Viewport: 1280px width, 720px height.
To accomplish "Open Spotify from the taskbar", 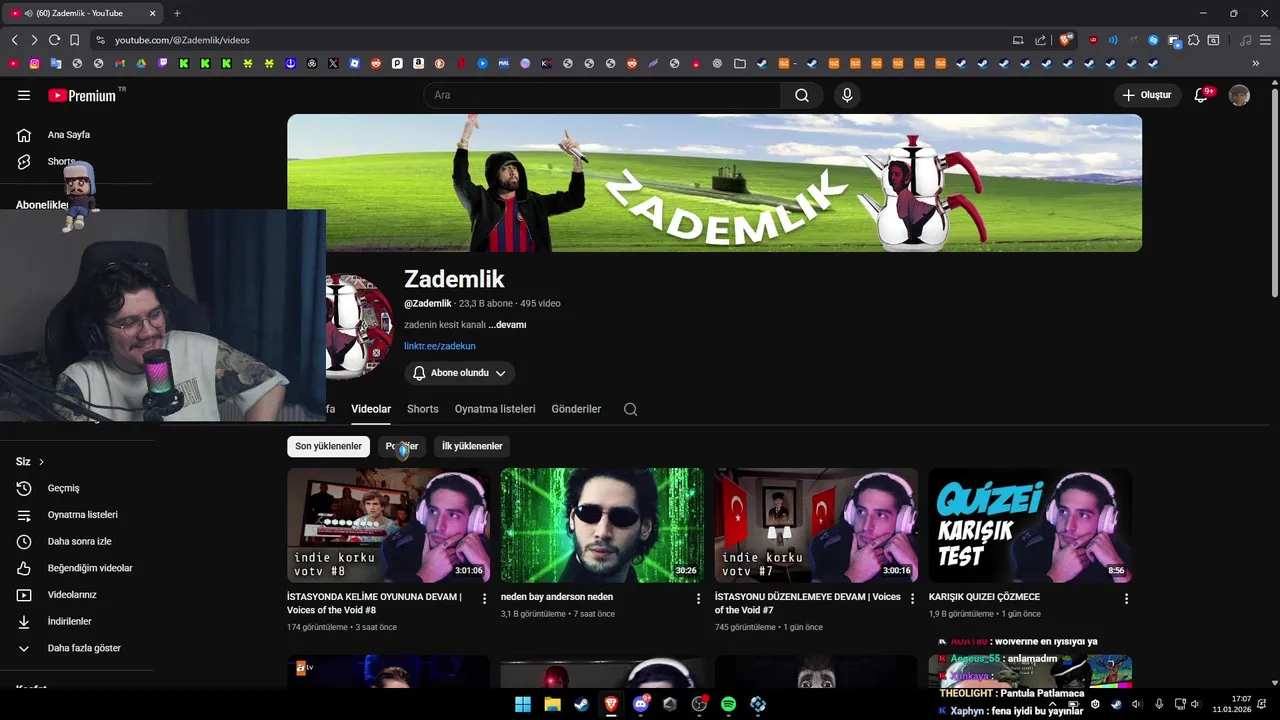I will 728,704.
